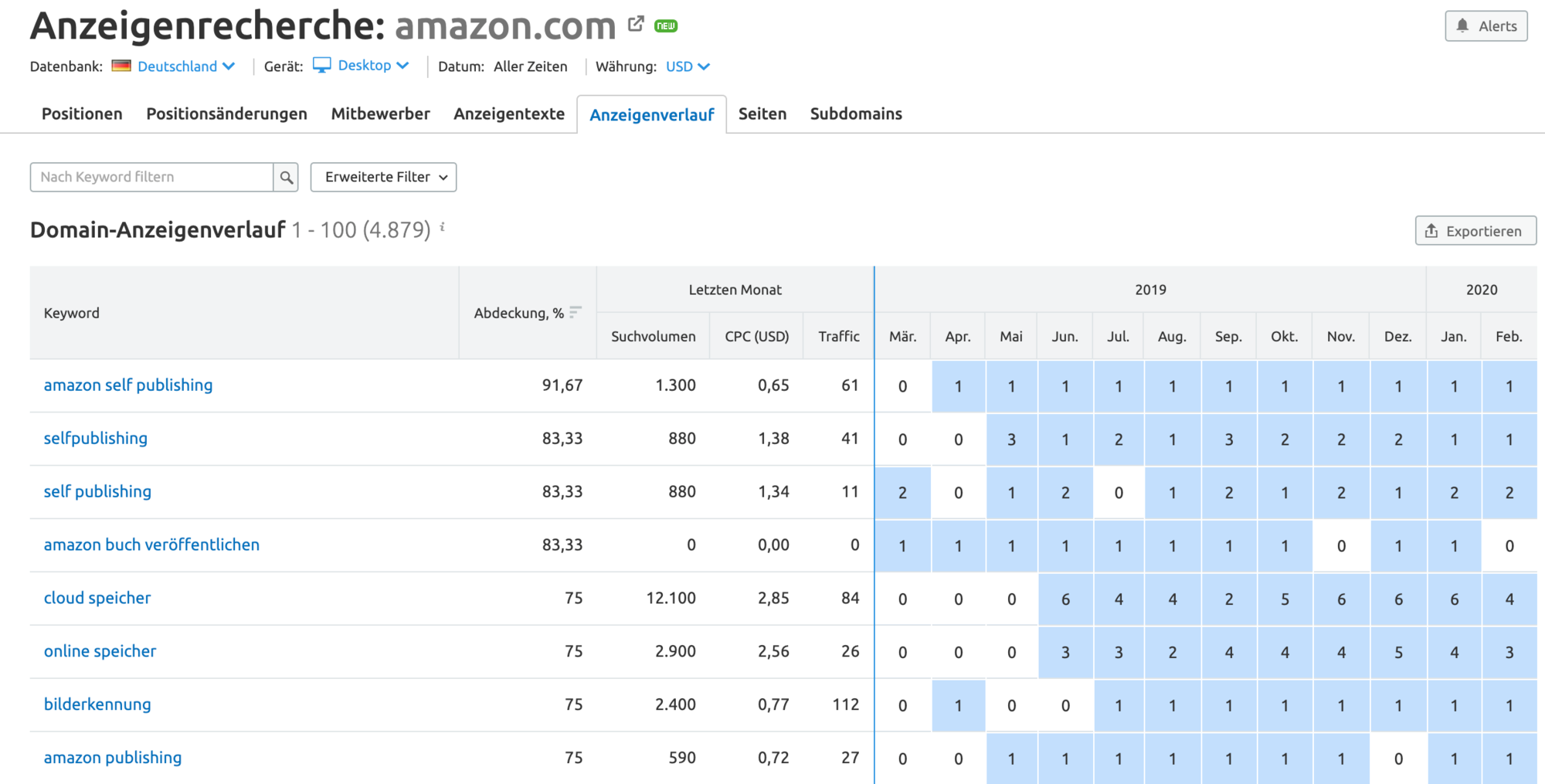Open keyword online speicher
This screenshot has height=784, width=1545.
100,651
